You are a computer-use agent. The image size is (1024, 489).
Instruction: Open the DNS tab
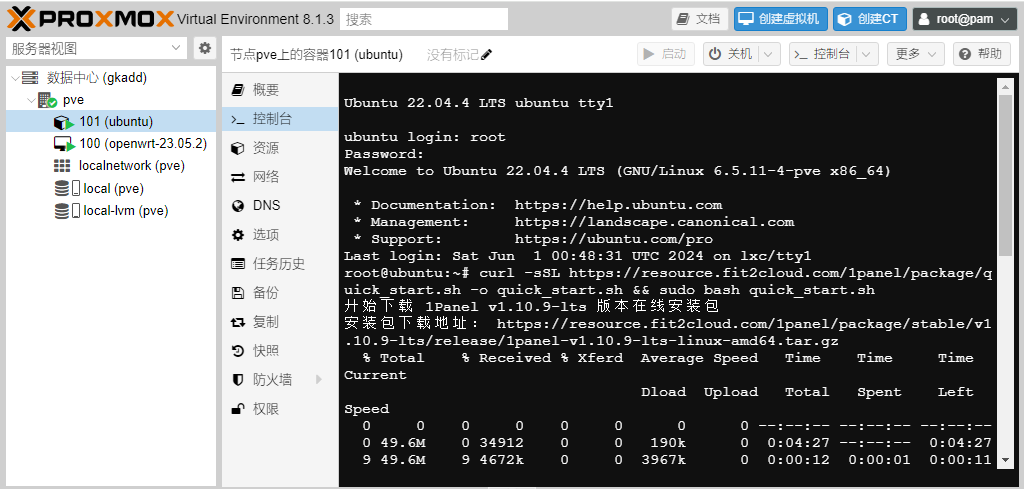tap(280, 206)
